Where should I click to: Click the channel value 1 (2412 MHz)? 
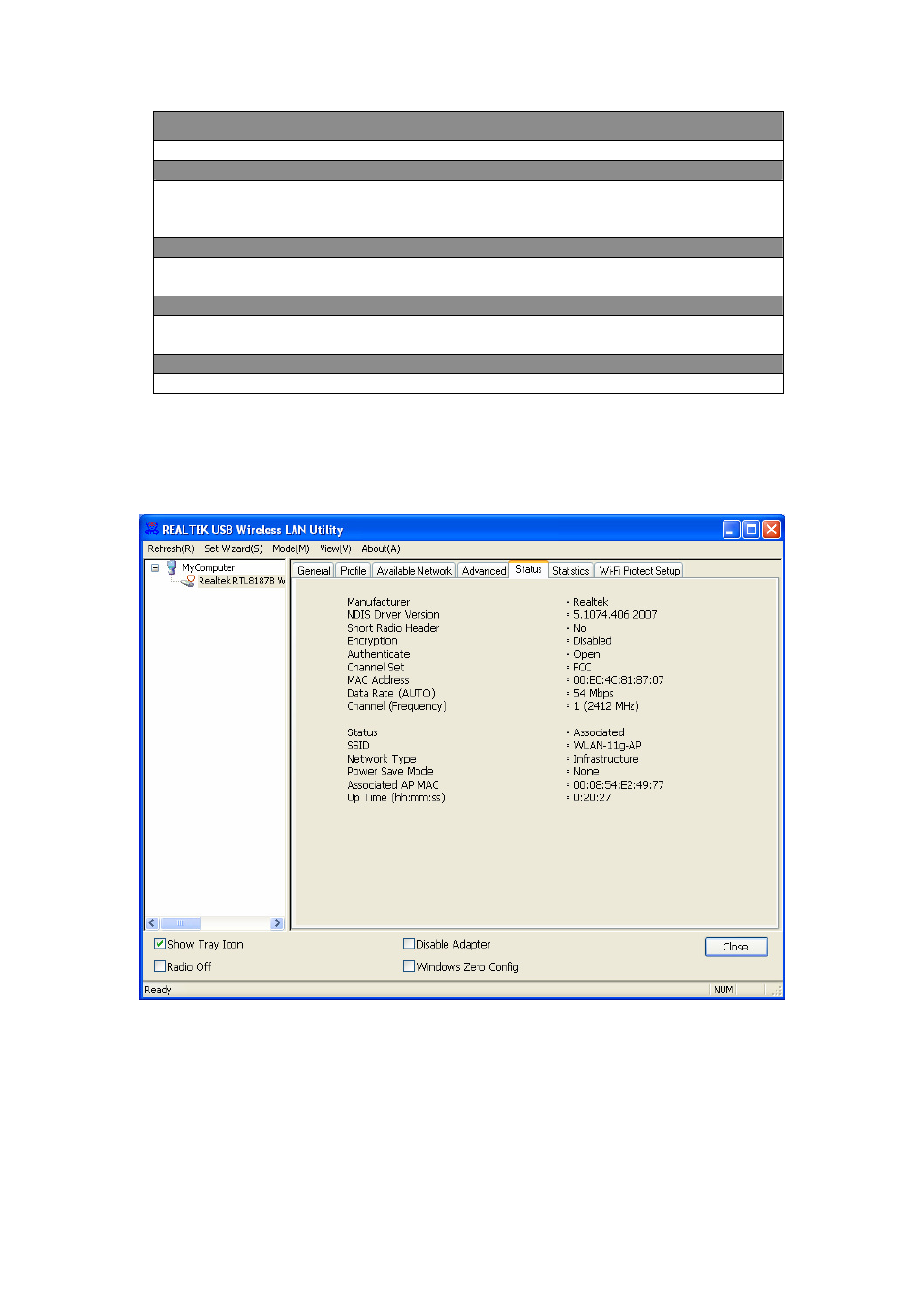pos(606,706)
